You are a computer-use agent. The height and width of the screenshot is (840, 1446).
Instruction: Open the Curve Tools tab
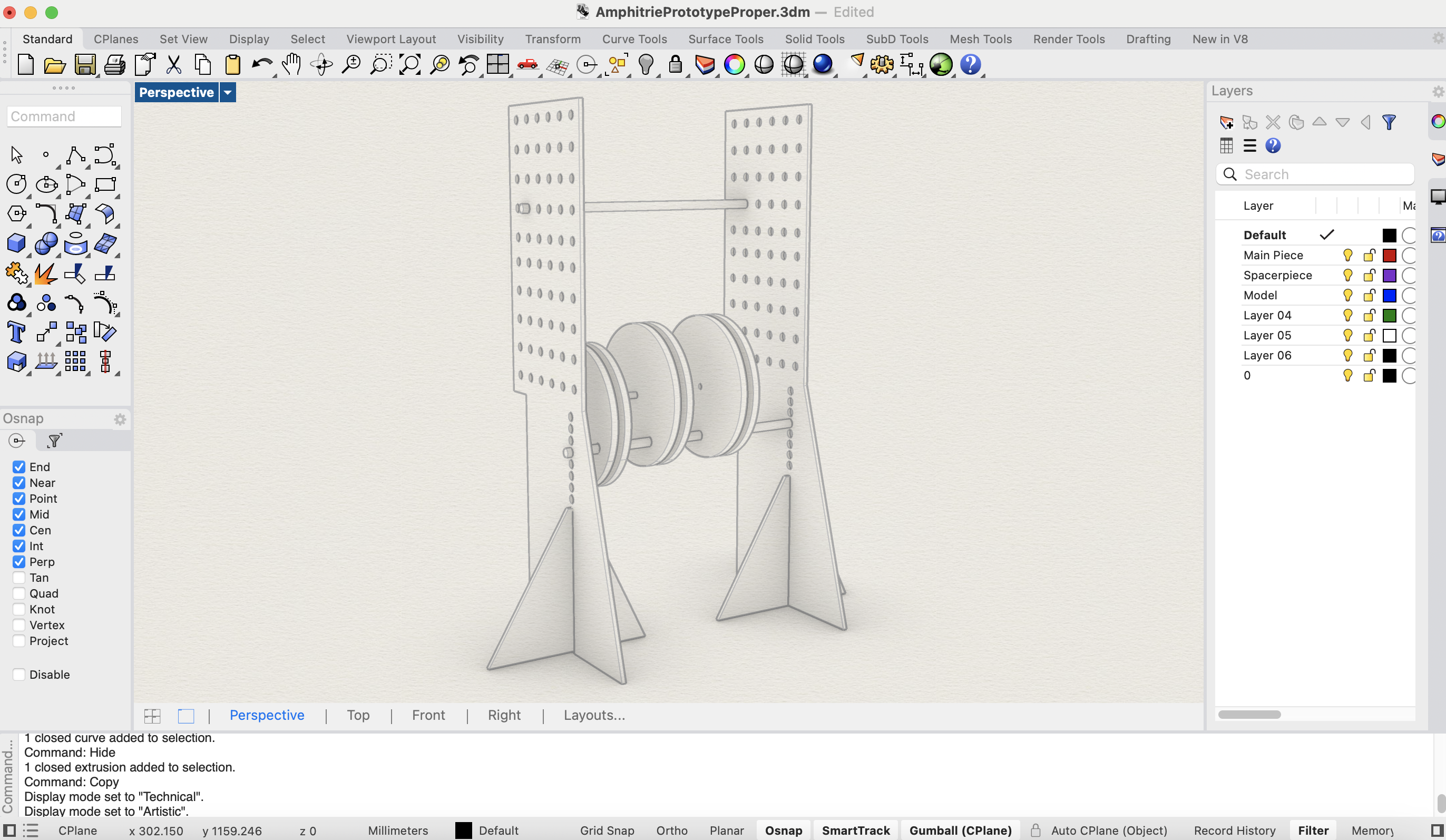[x=634, y=39]
